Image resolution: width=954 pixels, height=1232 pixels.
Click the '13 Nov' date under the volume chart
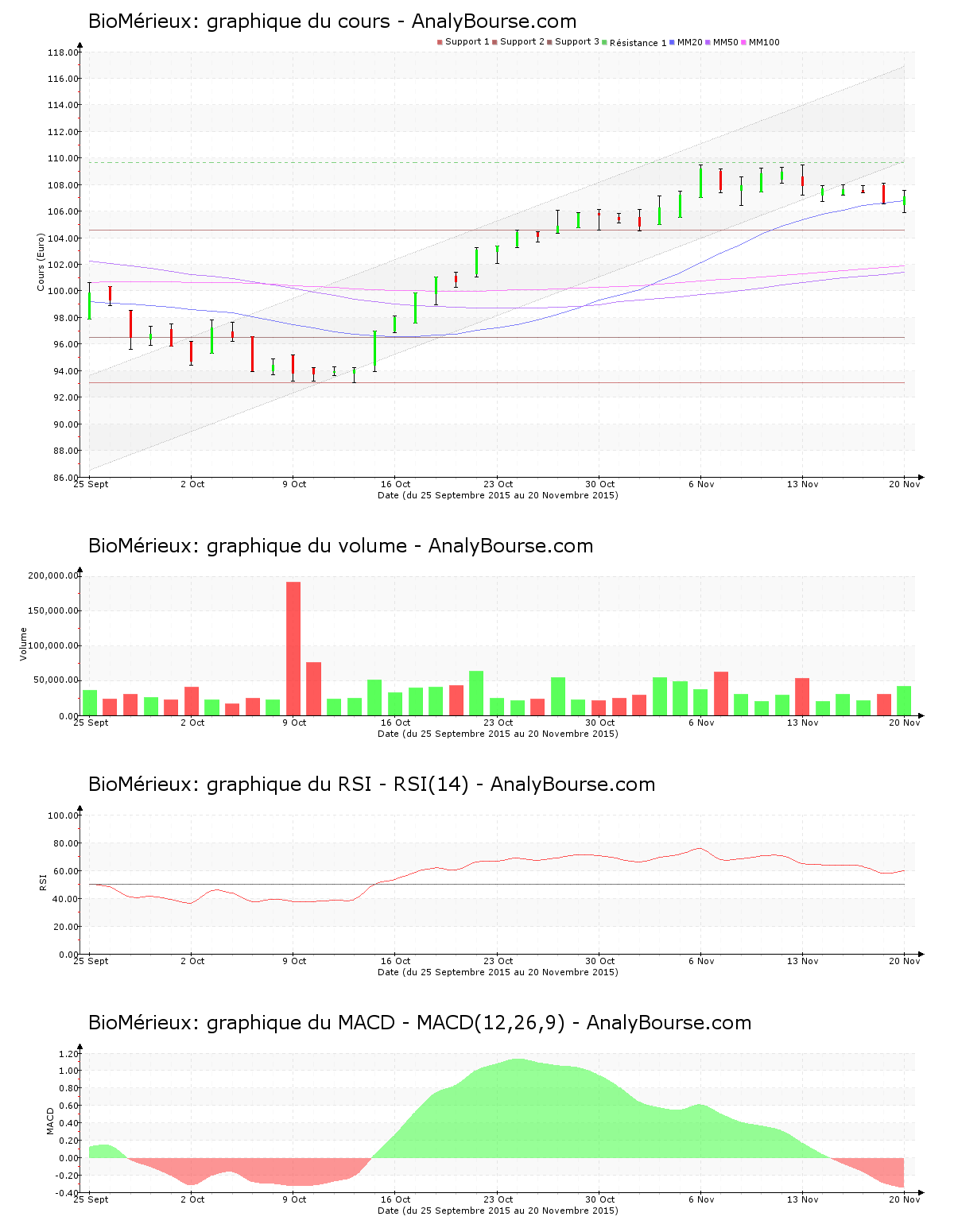tap(802, 723)
